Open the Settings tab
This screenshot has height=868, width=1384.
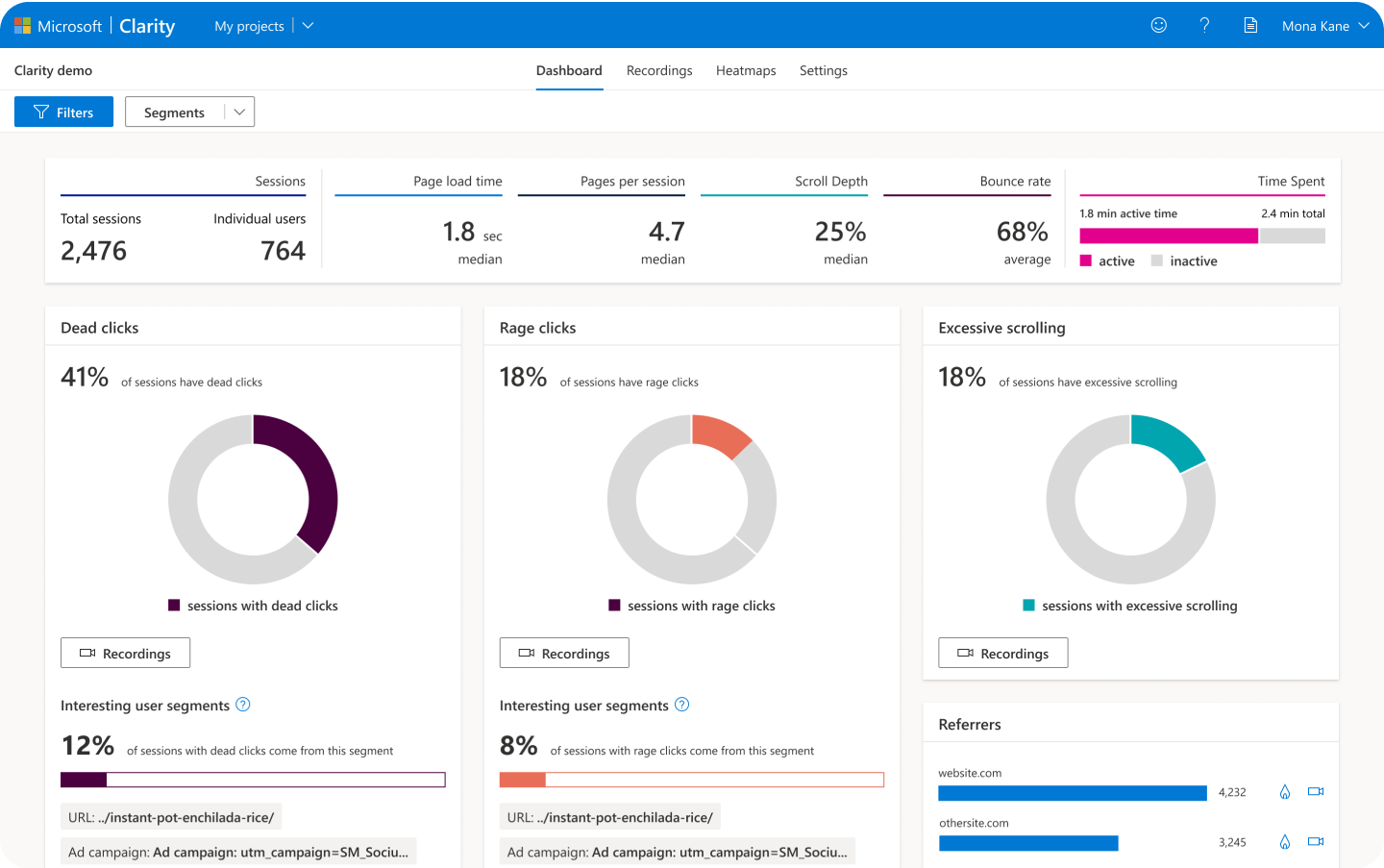click(x=824, y=70)
